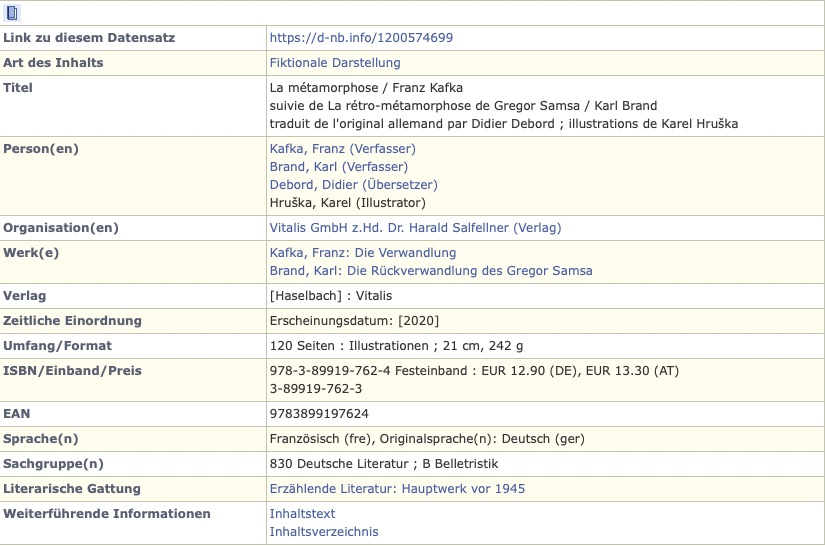Image resolution: width=825 pixels, height=546 pixels.
Task: Open the d-nb.info/1200574699 permalink
Action: (x=361, y=38)
